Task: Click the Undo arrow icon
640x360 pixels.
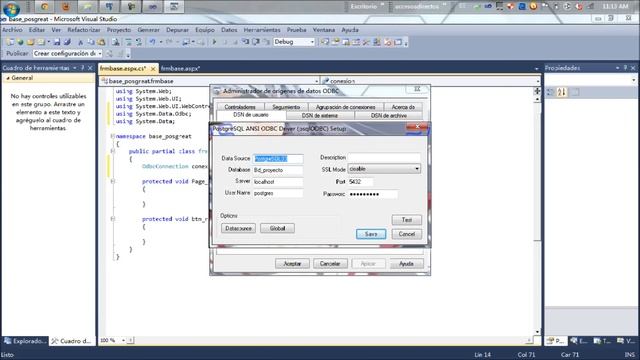Action: point(152,42)
